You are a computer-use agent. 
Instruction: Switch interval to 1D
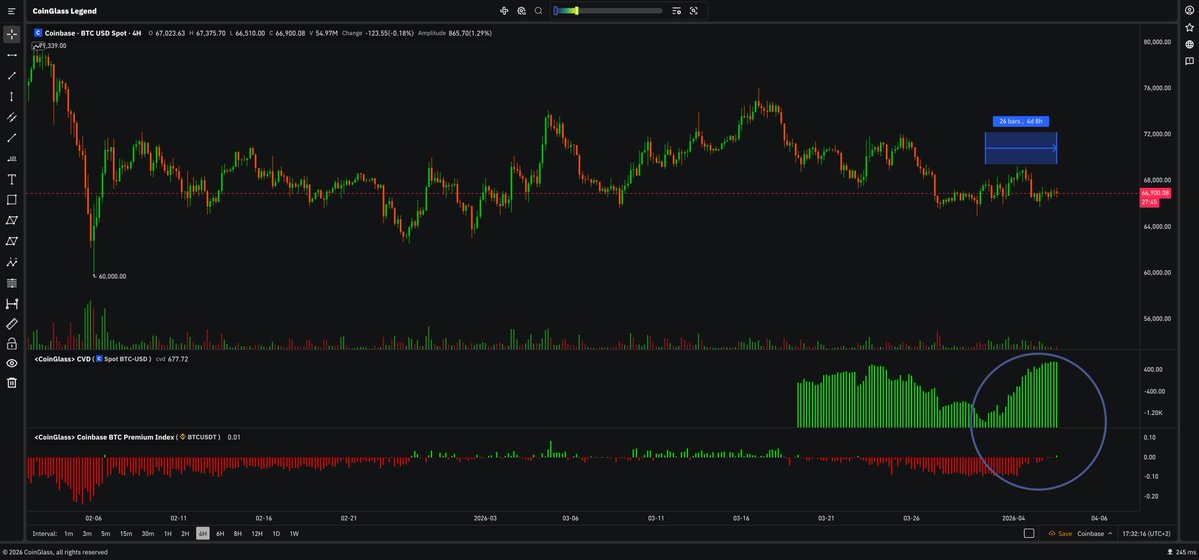276,533
